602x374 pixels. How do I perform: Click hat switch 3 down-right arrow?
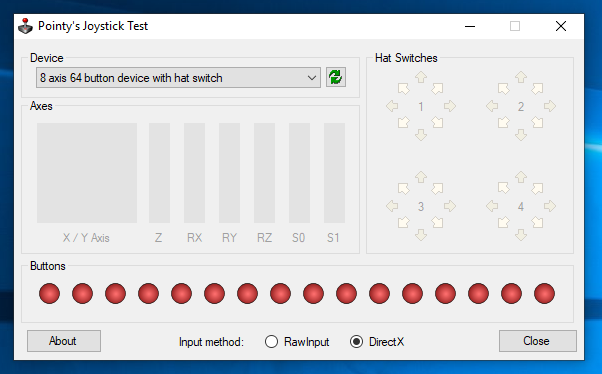coord(437,222)
